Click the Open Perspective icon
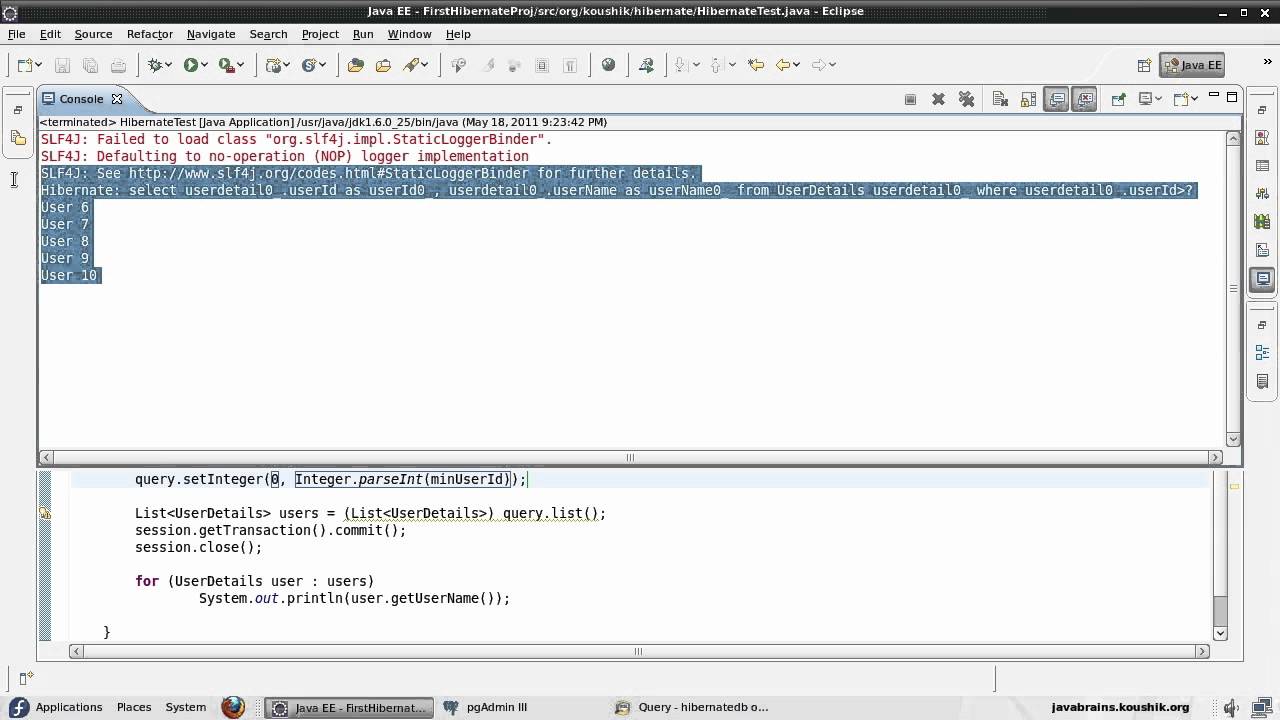Viewport: 1280px width, 720px height. (1144, 66)
